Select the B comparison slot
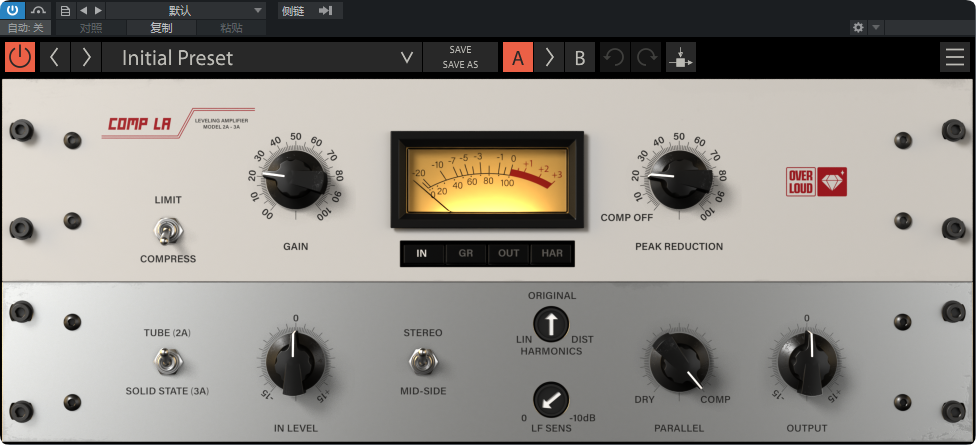The width and height of the screenshot is (976, 445). coord(580,57)
